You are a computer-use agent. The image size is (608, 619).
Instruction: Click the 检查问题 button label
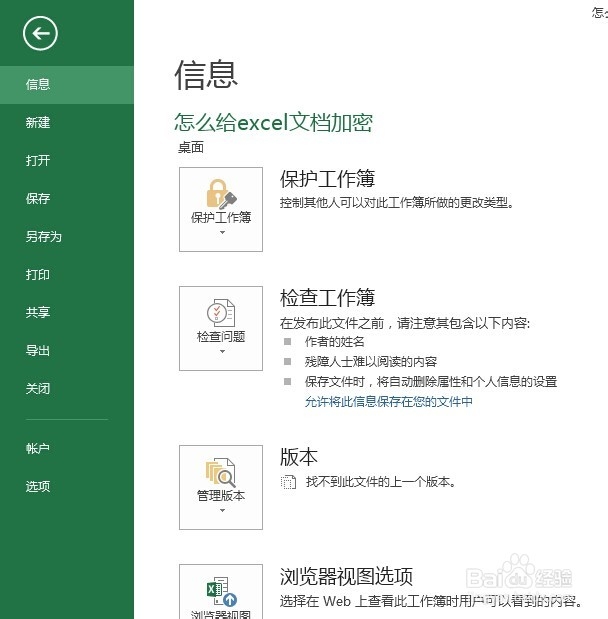[x=221, y=337]
